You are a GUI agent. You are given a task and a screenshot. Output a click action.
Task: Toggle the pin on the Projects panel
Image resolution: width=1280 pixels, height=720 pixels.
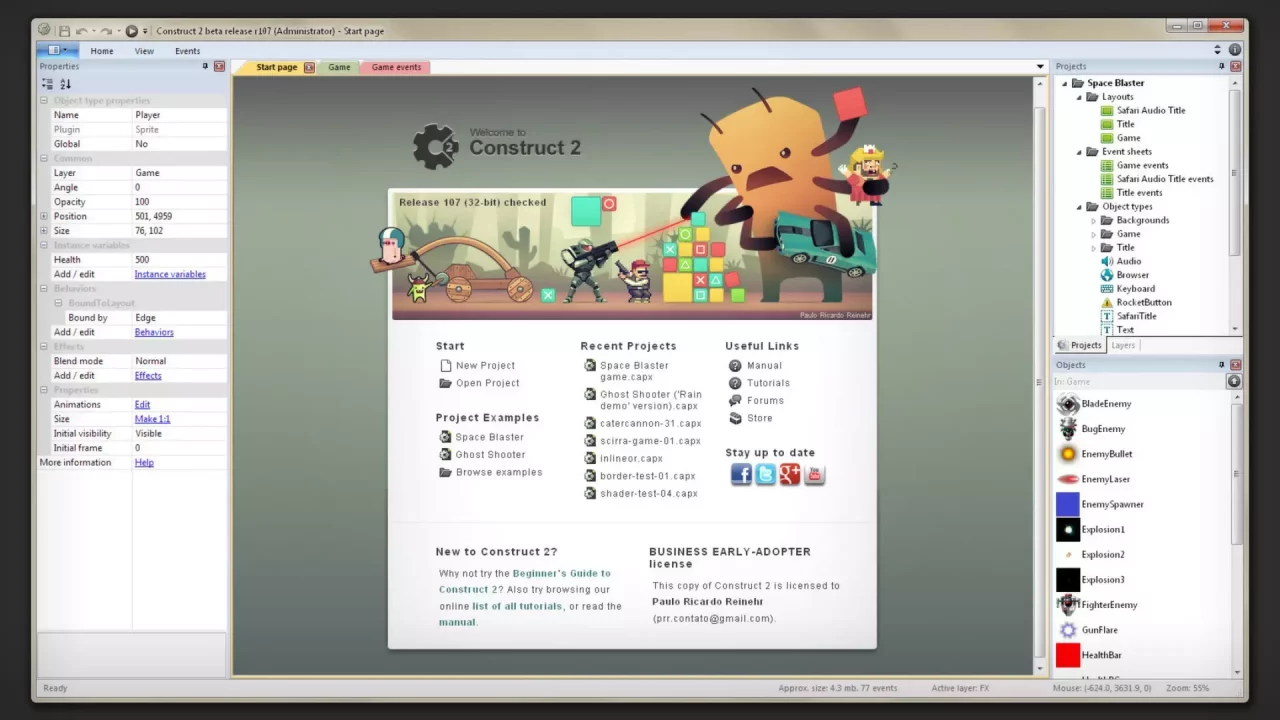(1221, 66)
